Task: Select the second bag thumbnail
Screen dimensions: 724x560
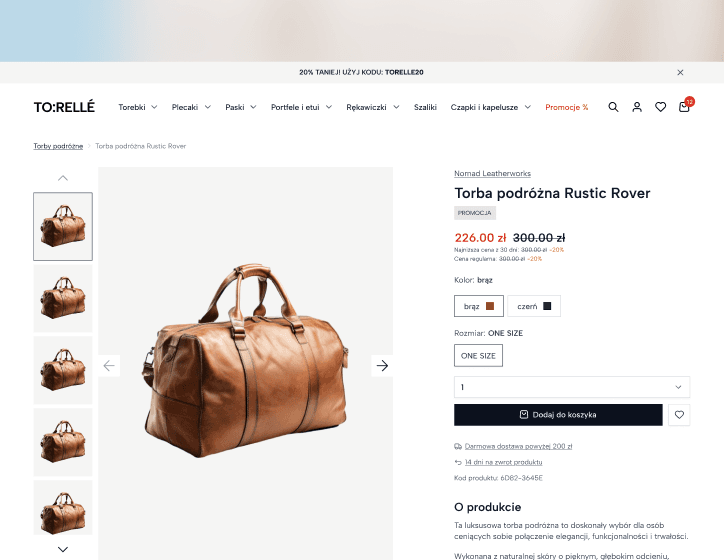Action: (x=63, y=298)
